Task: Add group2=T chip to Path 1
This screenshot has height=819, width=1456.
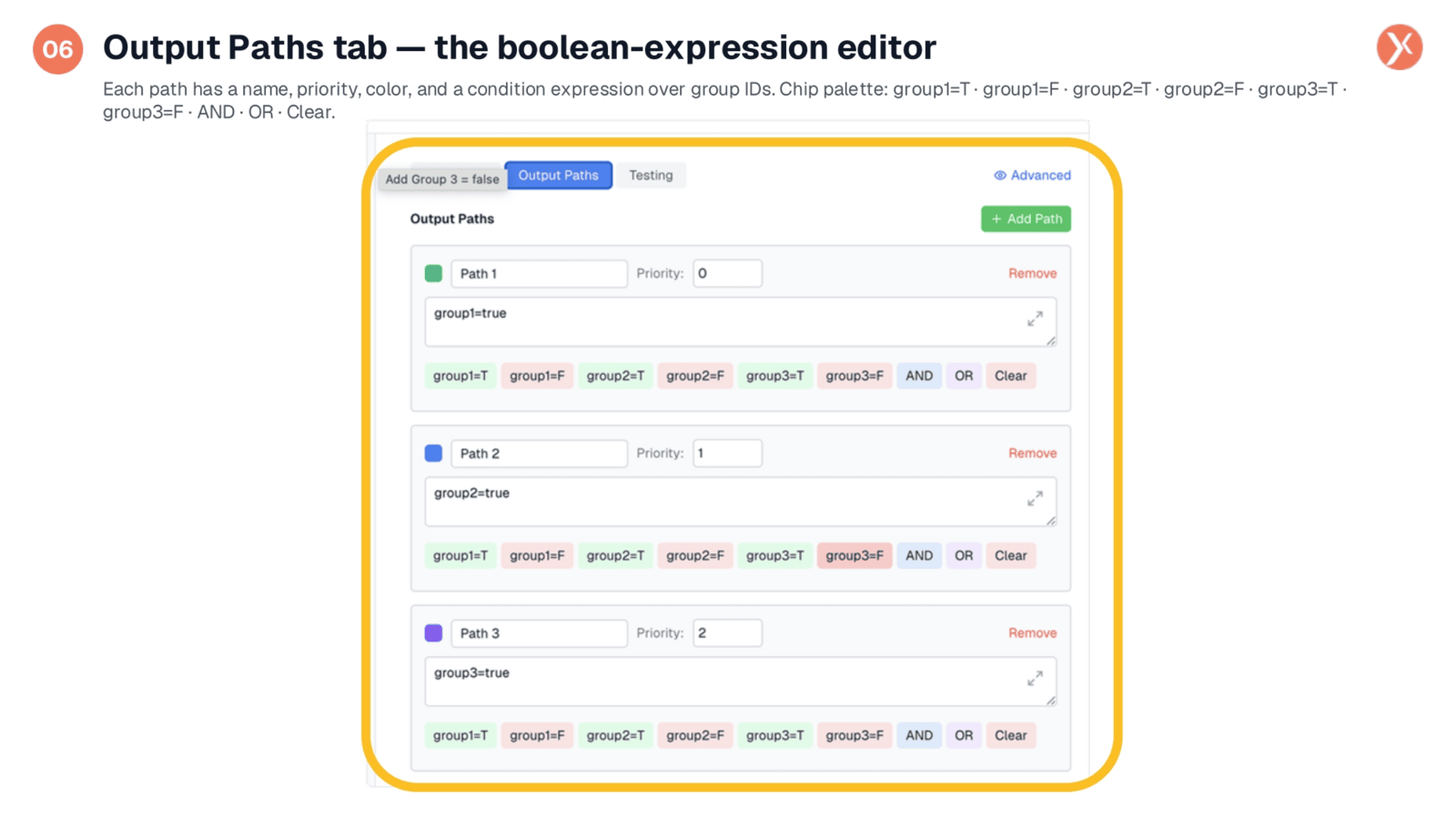Action: (615, 376)
